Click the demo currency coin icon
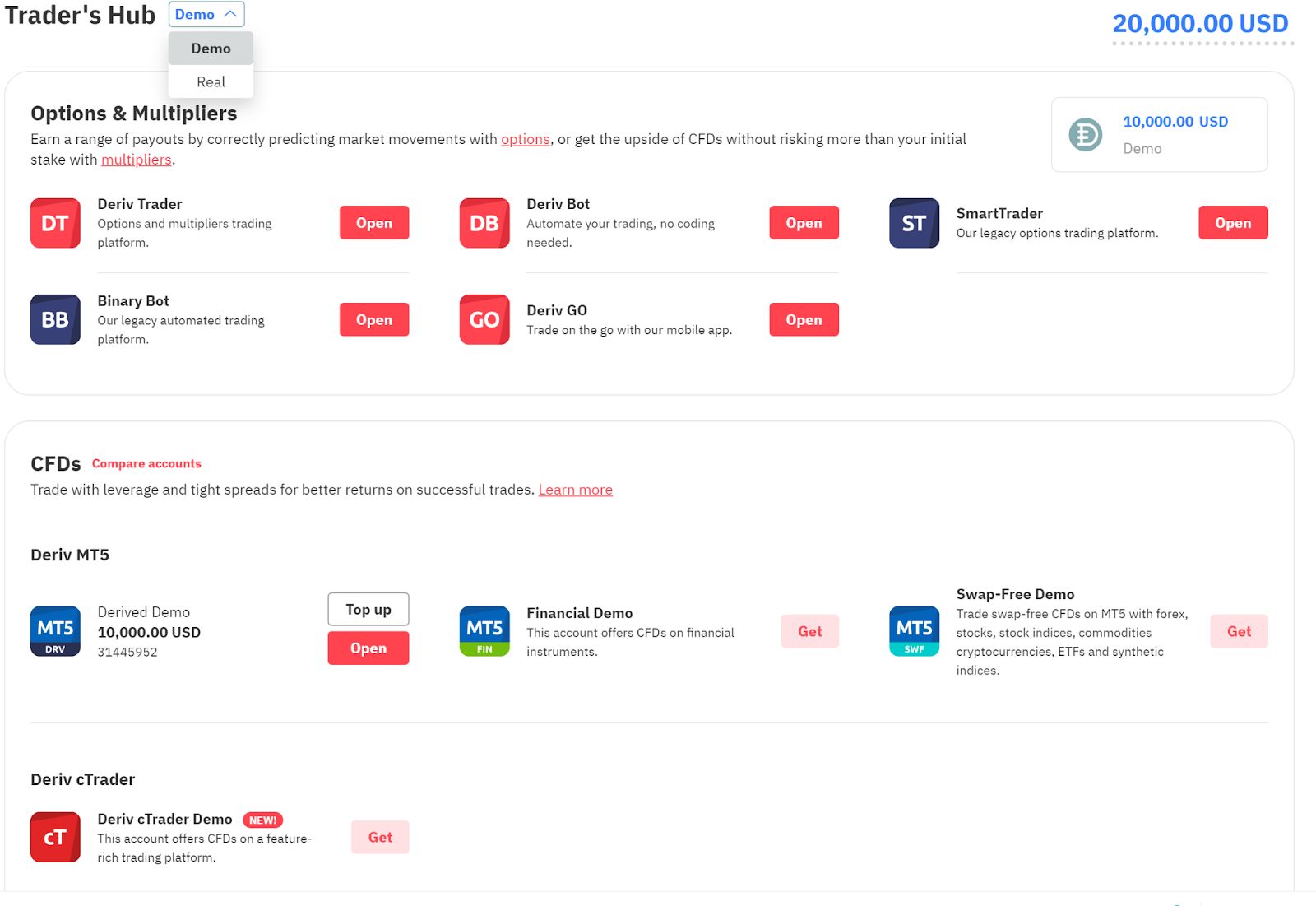Viewport: 1316px width, 906px height. pyautogui.click(x=1085, y=134)
